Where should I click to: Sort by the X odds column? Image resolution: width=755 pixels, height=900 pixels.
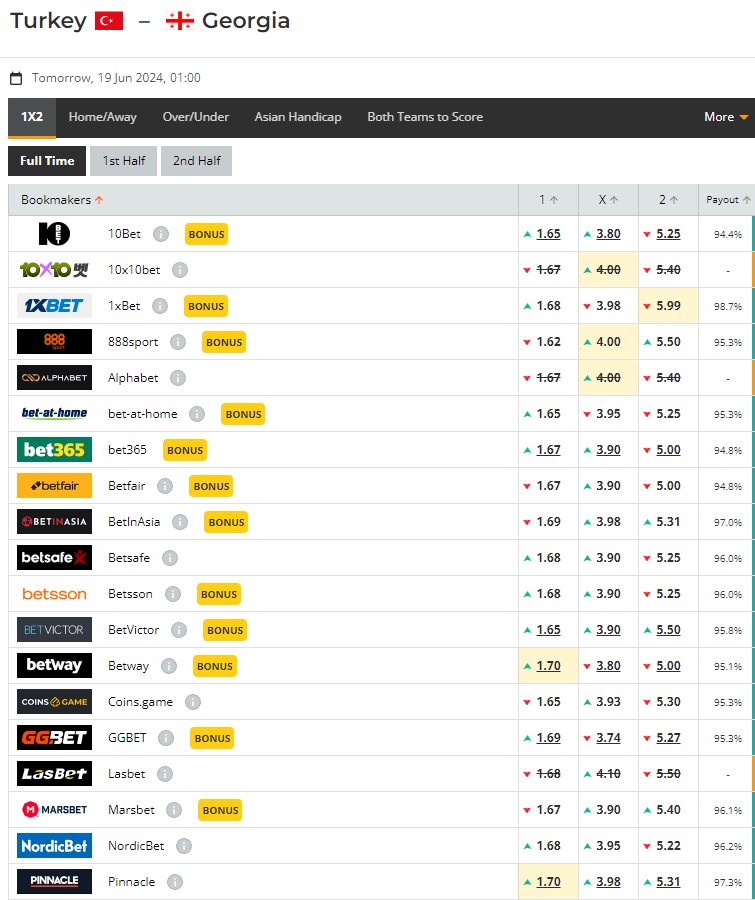tap(608, 200)
